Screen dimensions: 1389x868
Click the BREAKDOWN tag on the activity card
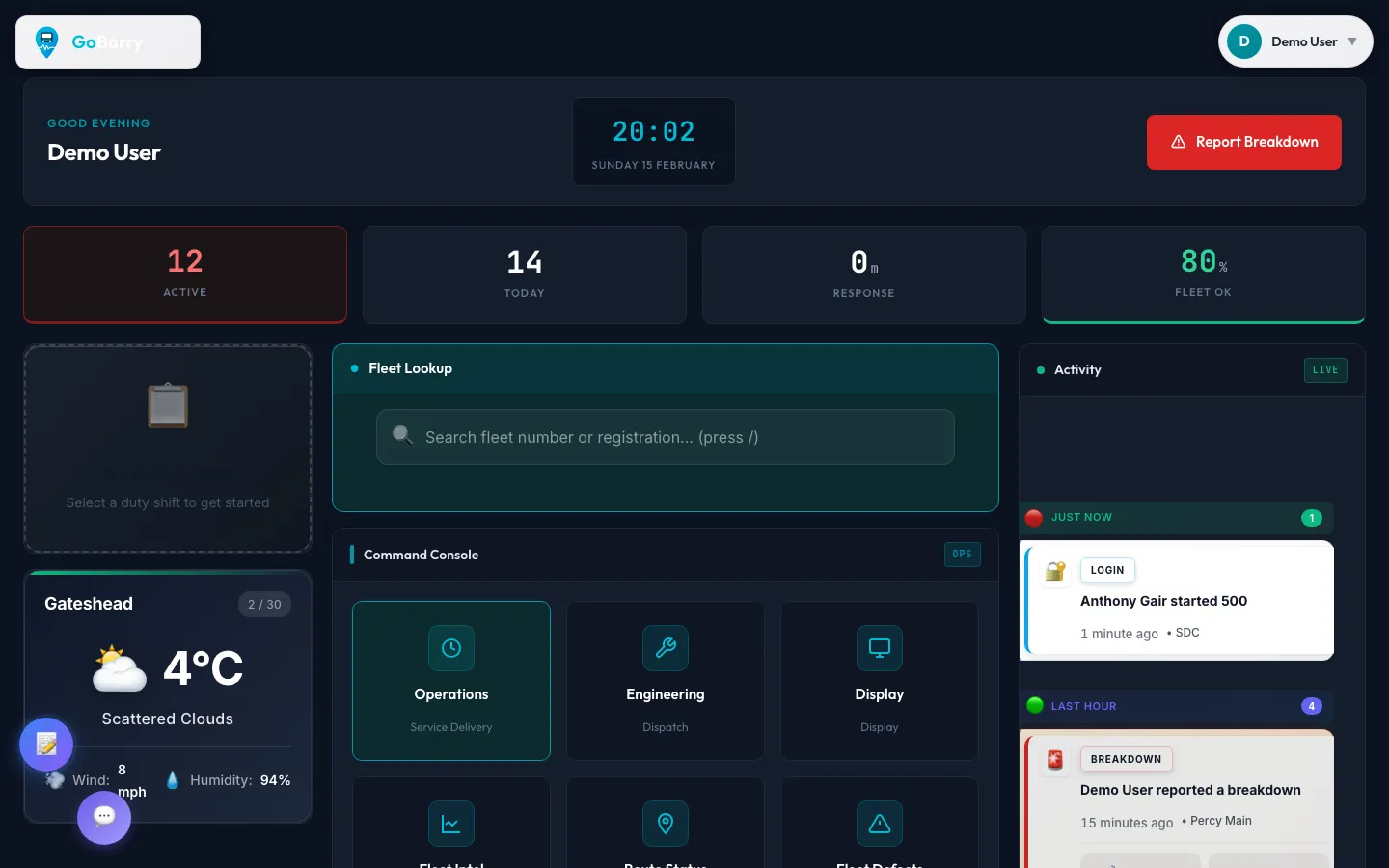pos(1126,759)
